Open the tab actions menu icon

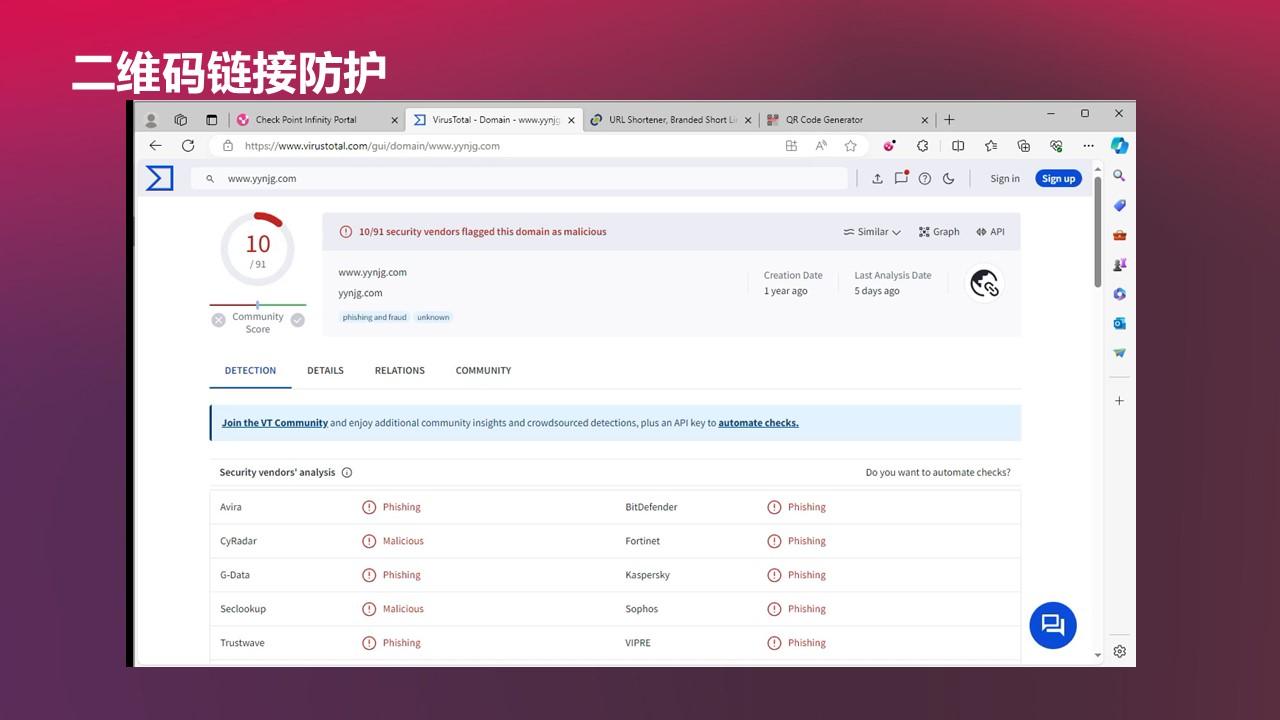[211, 120]
